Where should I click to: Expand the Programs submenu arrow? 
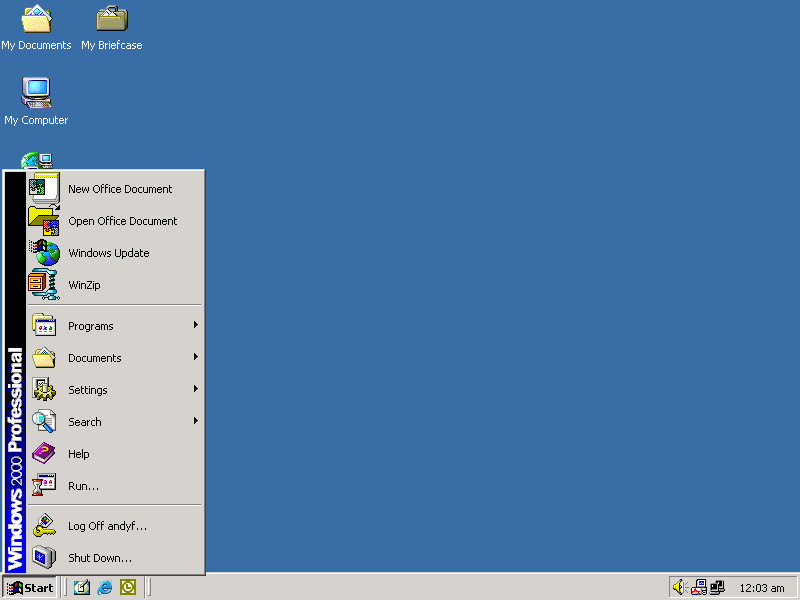[195, 325]
